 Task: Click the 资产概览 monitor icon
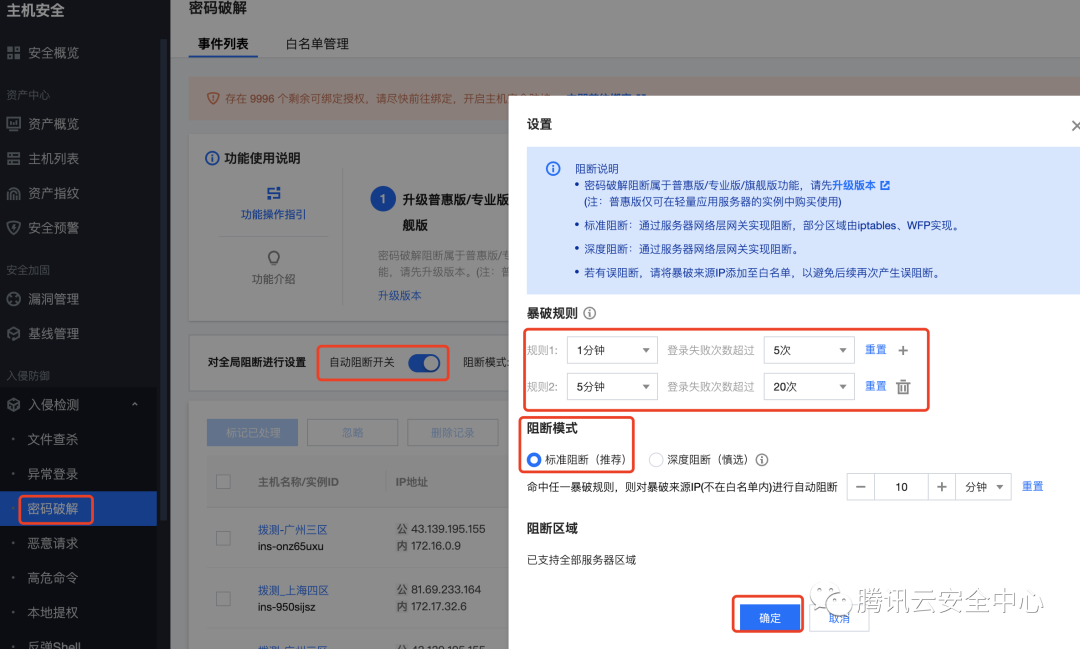tap(14, 124)
